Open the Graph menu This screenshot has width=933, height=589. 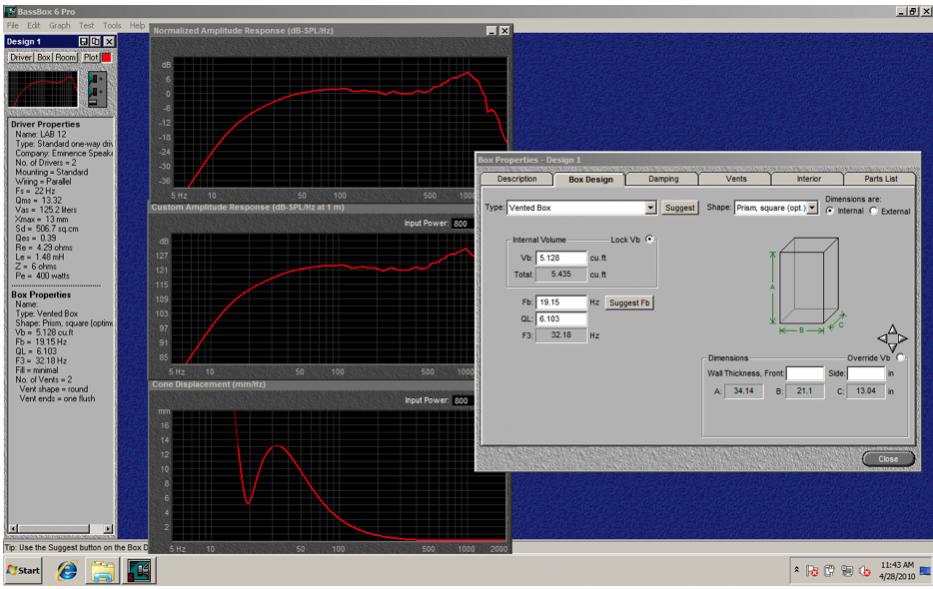point(60,26)
